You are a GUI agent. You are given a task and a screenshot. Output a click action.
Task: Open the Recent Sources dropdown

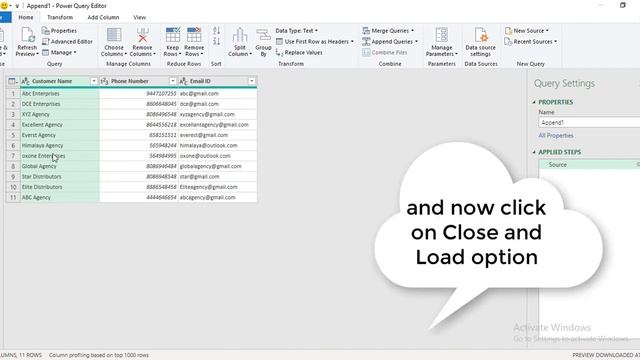(531, 42)
